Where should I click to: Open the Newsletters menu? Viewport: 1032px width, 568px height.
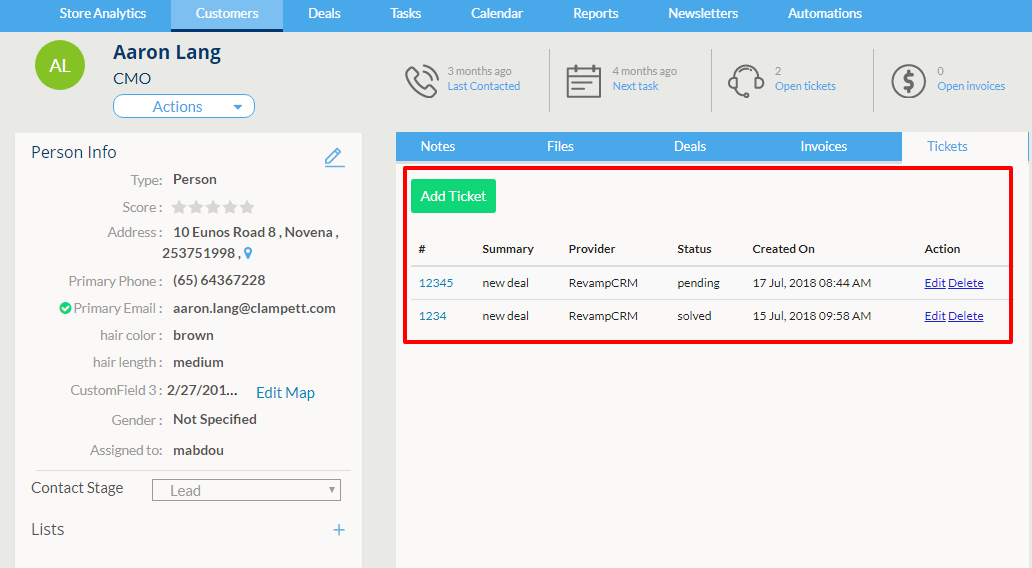point(703,13)
